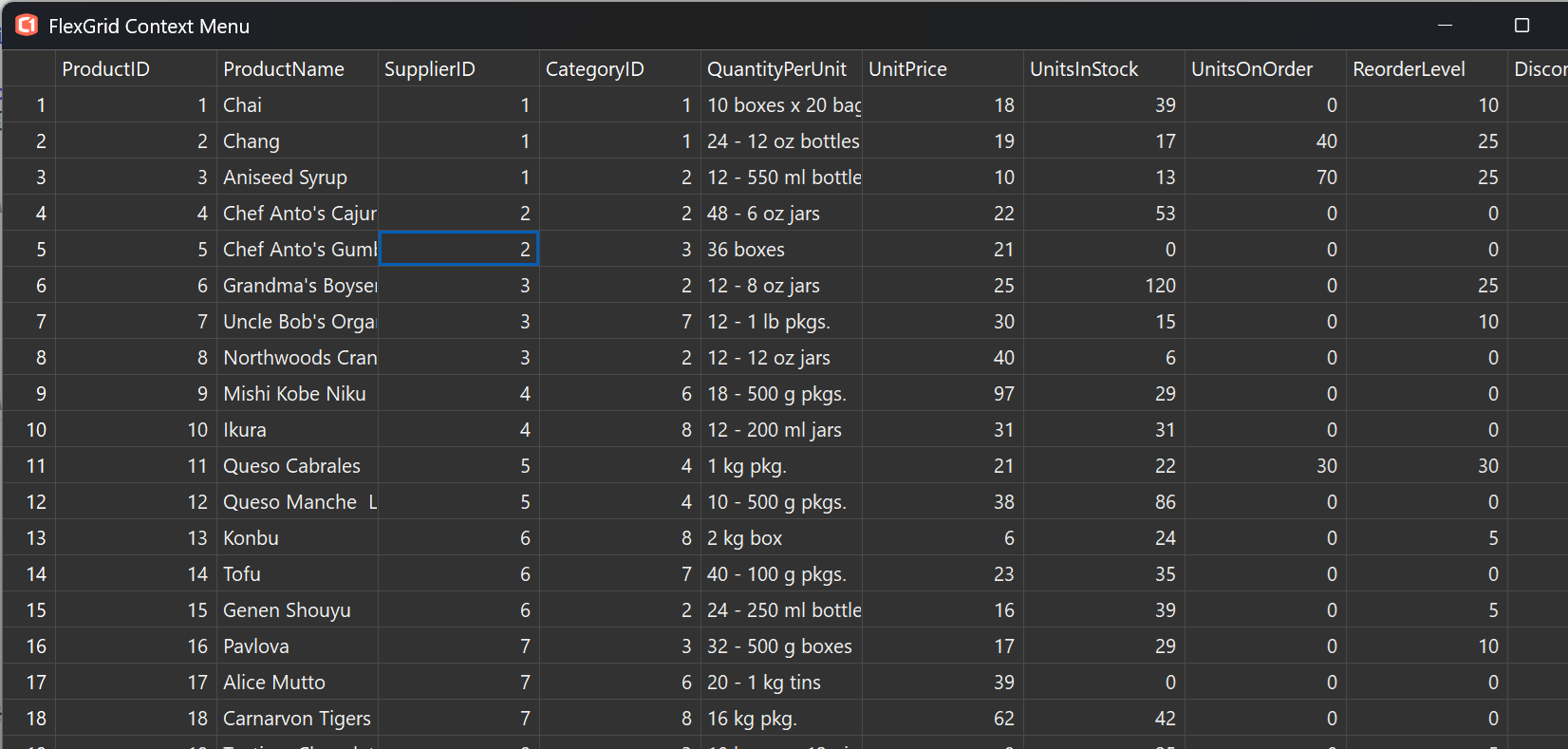
Task: Select UnitPrice 62 for Carnarvon Tigers
Action: (x=943, y=719)
